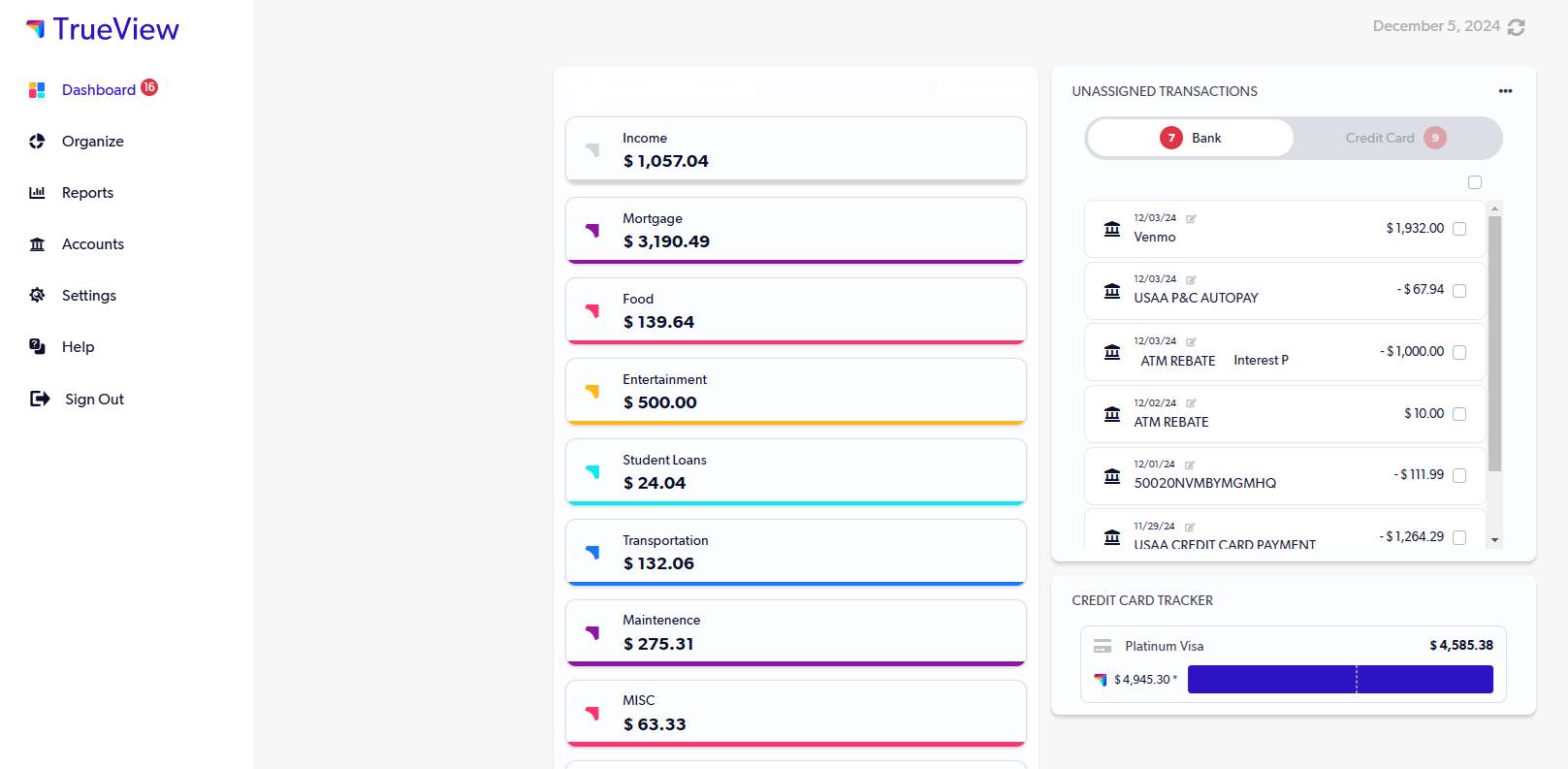The image size is (1568, 769).
Task: Open the Student Loans $24.04 card
Action: 796,471
